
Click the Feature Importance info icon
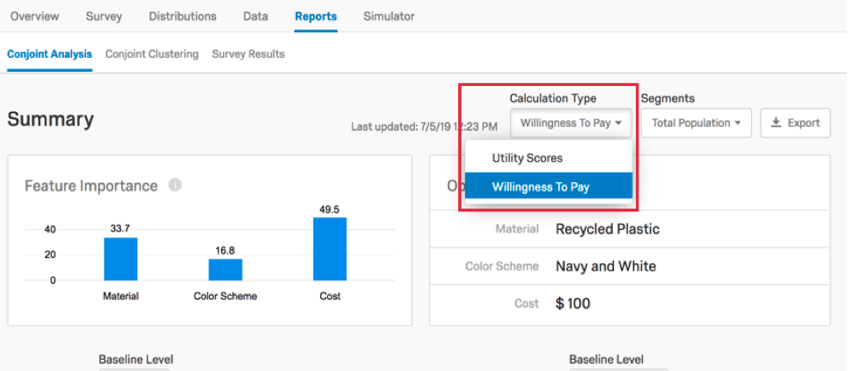(175, 186)
